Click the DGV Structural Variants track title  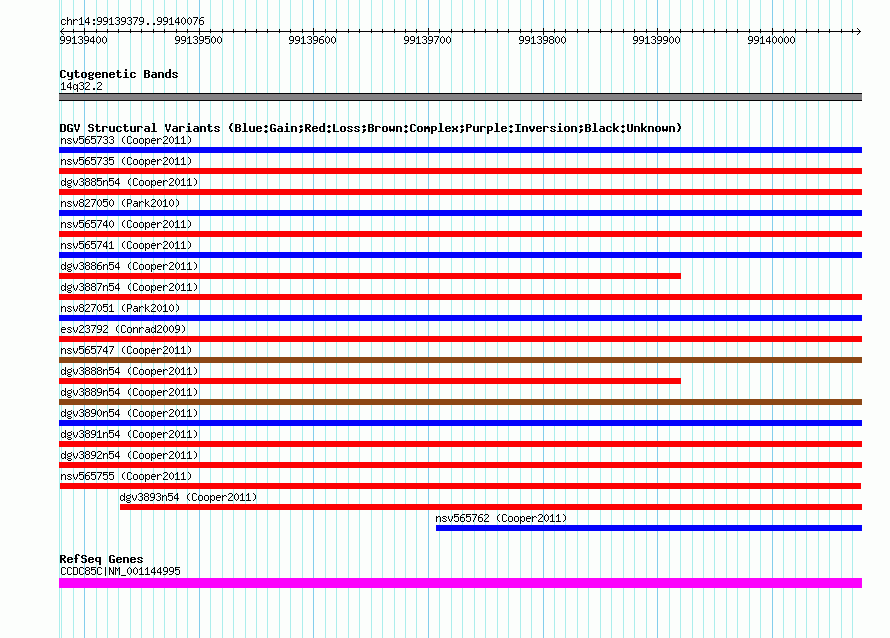click(370, 128)
